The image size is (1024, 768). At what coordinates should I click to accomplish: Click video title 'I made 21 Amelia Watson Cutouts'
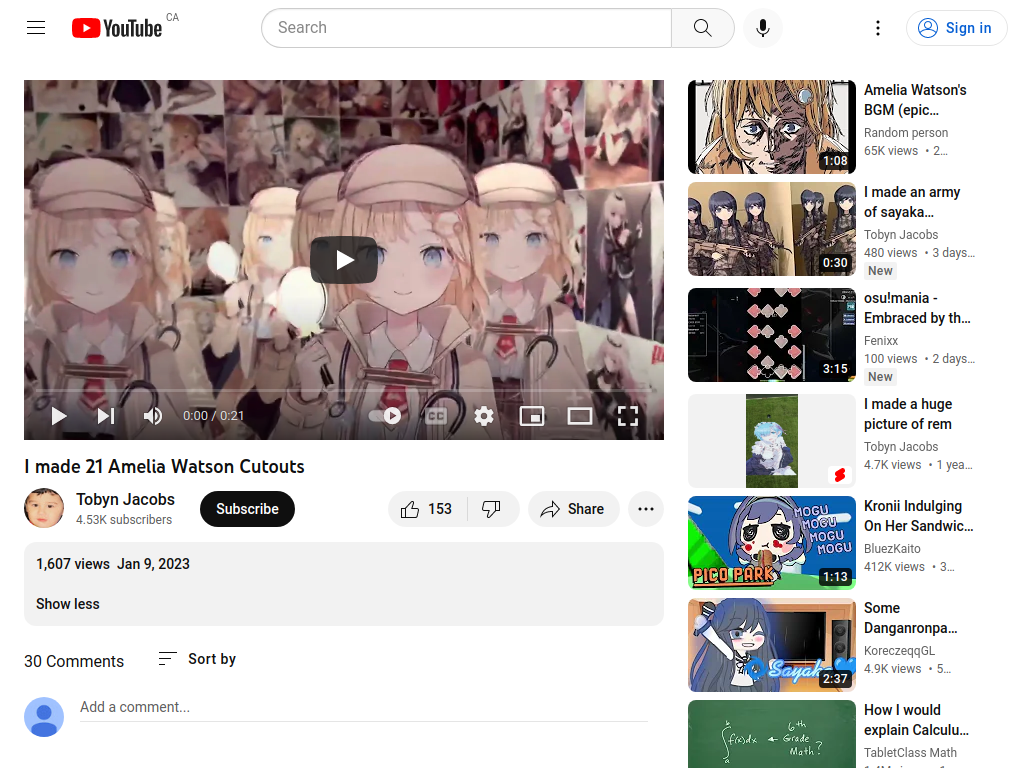click(x=165, y=466)
